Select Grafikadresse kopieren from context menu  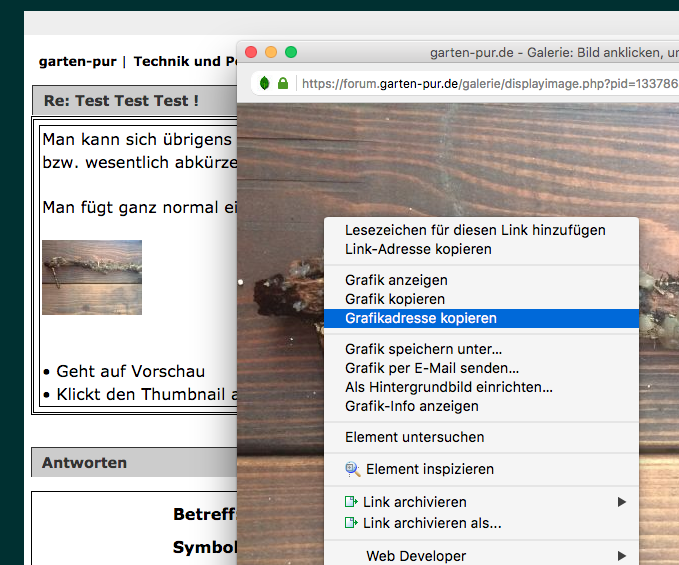[x=421, y=318]
